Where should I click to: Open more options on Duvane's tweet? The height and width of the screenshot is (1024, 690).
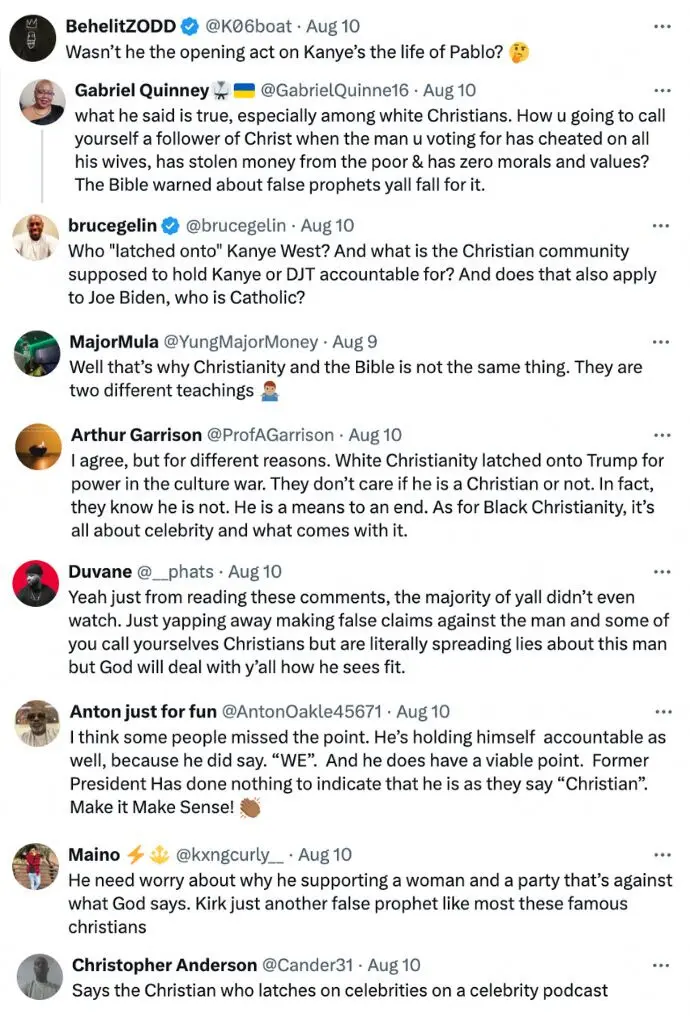tap(662, 572)
